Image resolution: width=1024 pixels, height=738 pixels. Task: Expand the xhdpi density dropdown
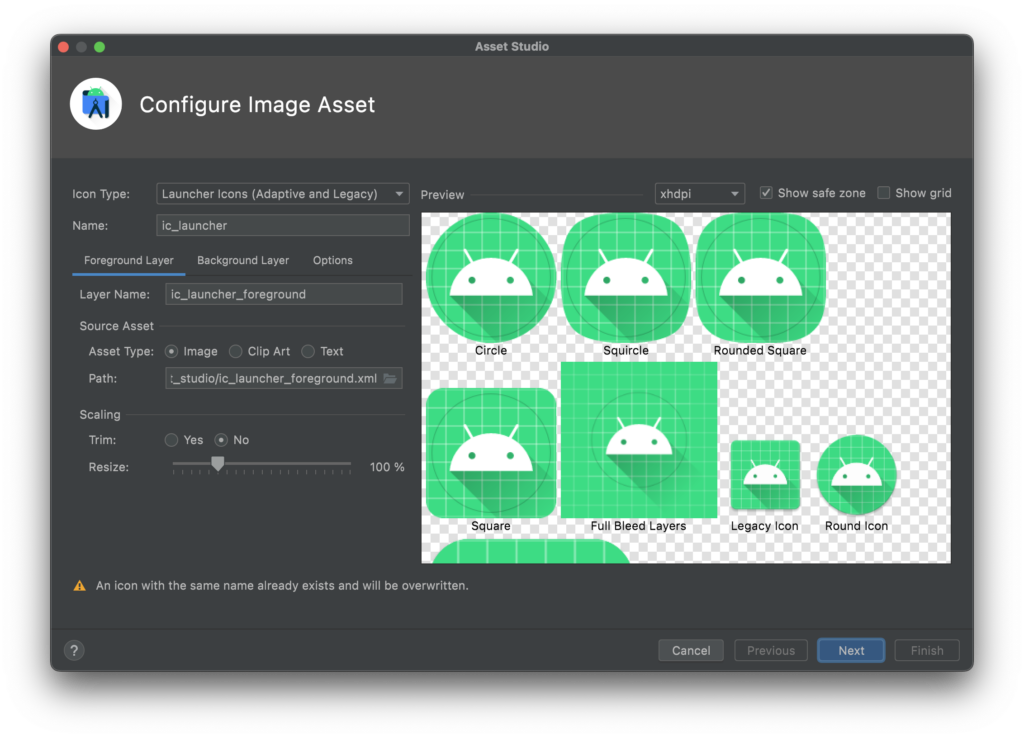click(x=699, y=194)
